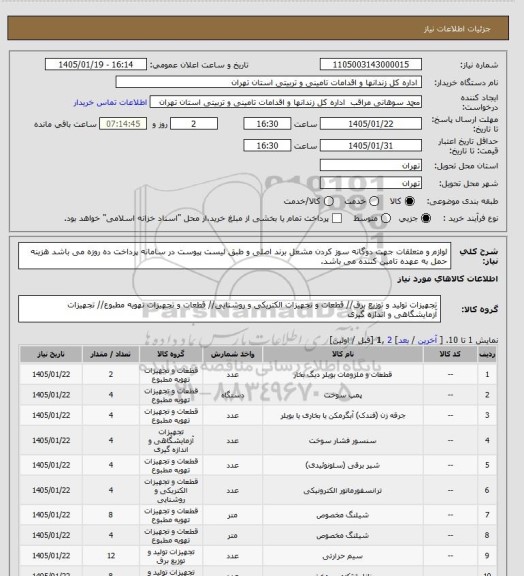
Task: Click the اطلاعات کالاهای مورد نیاز heading
Action: pos(448,279)
